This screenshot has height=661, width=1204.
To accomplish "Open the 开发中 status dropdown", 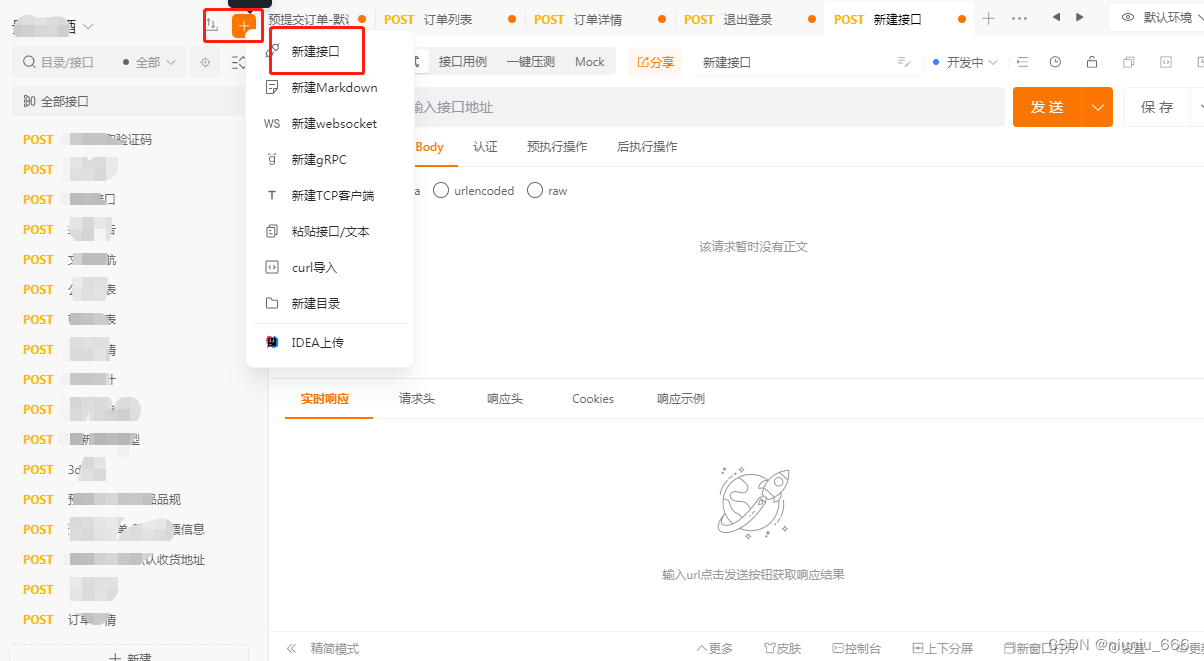I will pos(964,62).
